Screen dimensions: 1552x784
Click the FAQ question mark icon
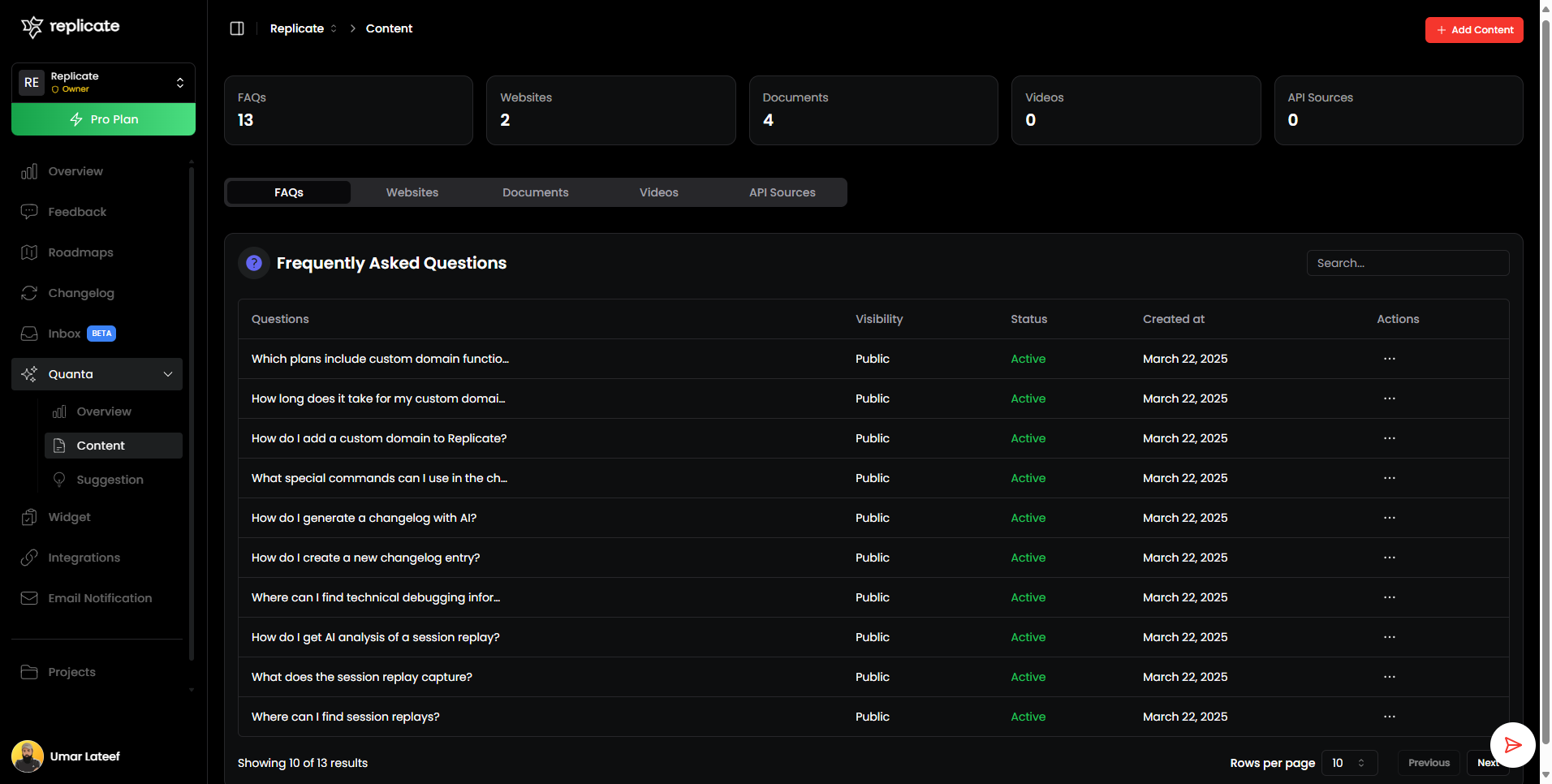254,263
